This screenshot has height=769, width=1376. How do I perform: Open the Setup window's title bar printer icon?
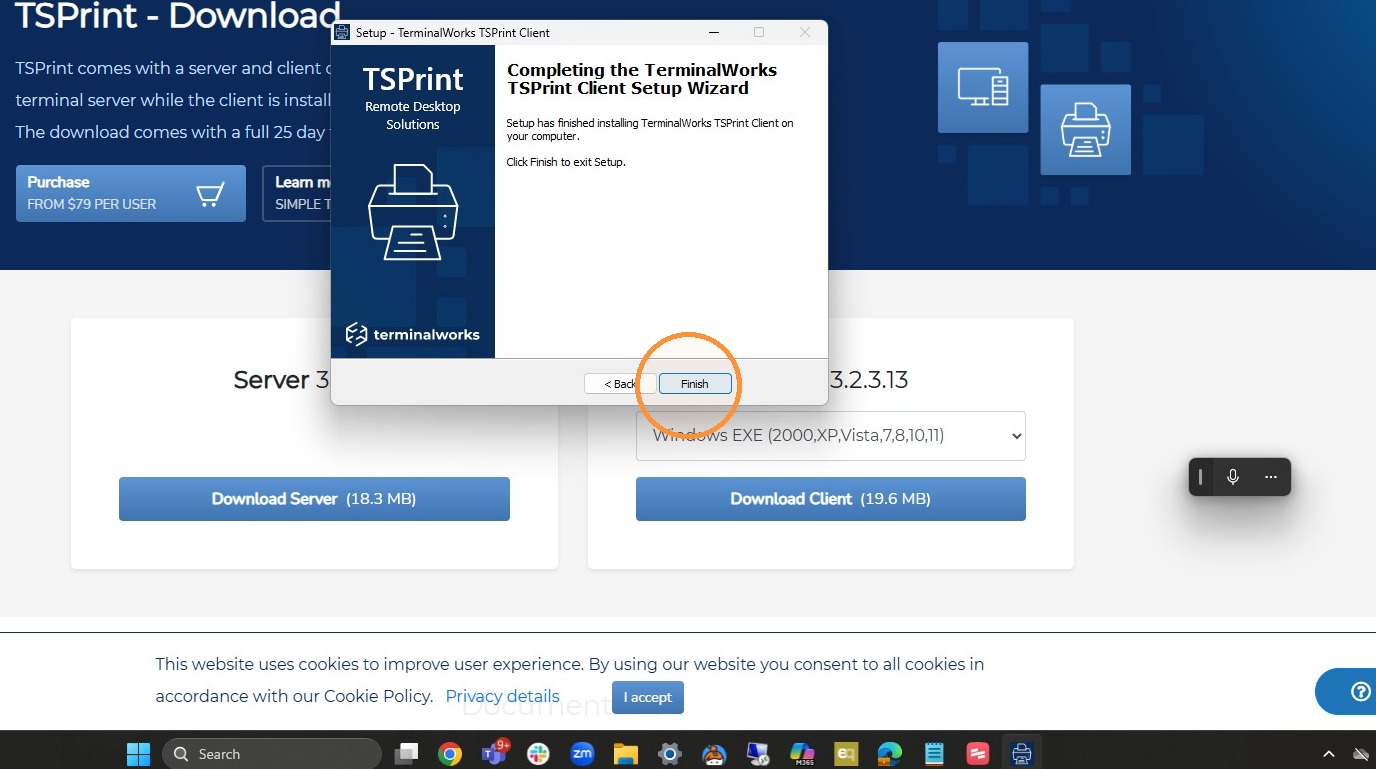click(x=343, y=33)
